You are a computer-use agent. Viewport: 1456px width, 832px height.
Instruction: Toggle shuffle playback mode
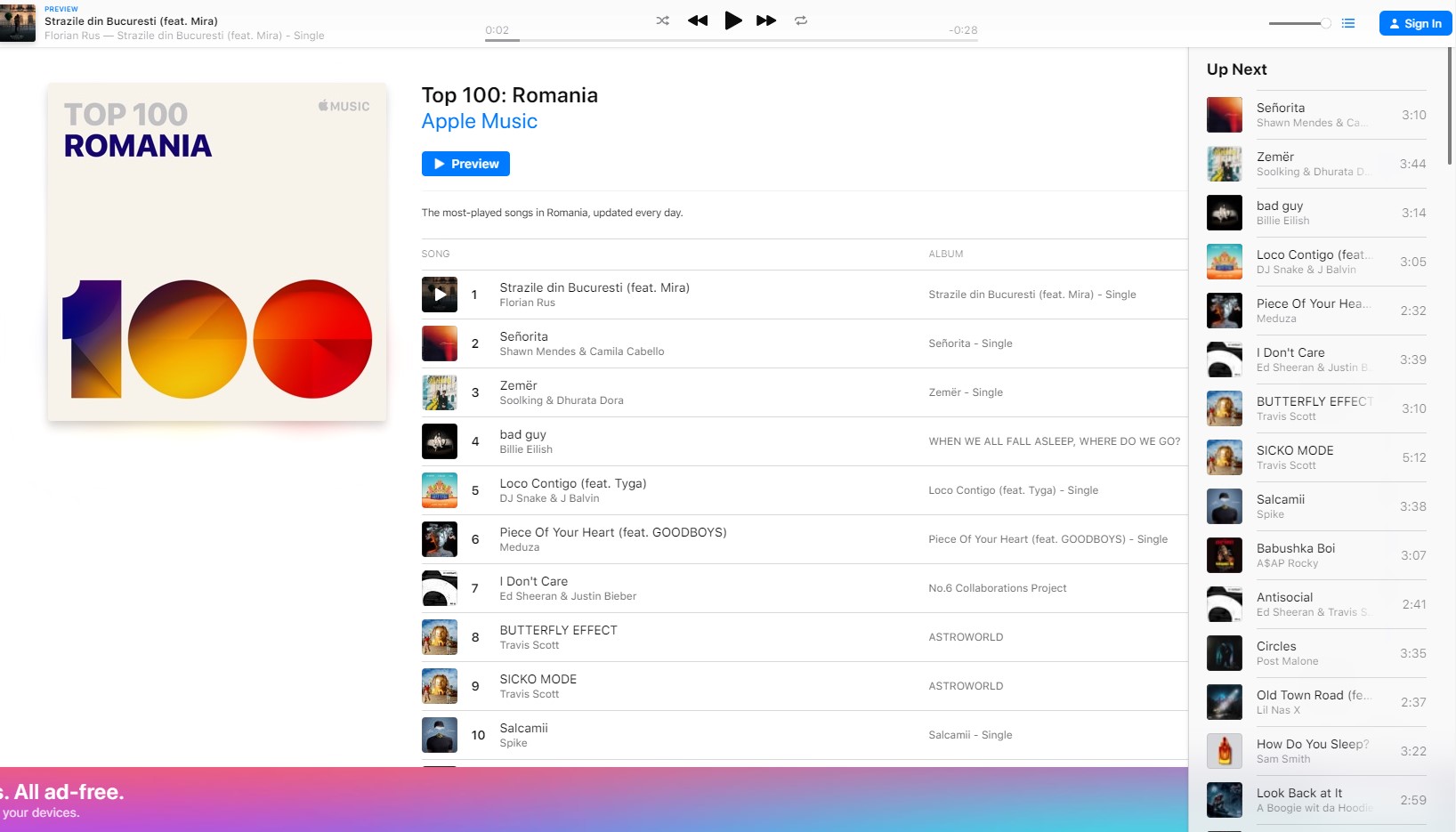[x=662, y=20]
